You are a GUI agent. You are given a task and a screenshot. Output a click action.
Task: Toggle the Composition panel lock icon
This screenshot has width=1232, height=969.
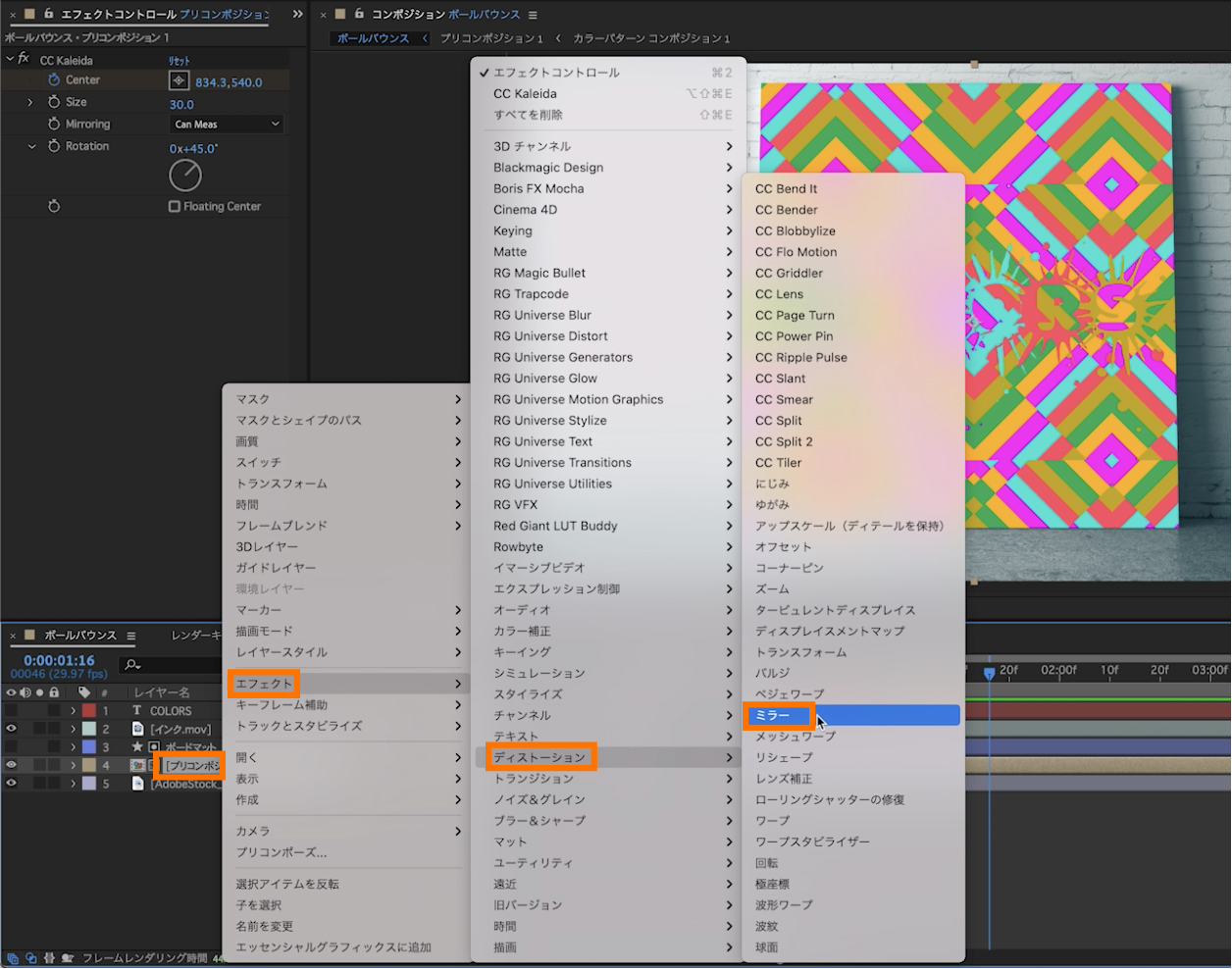[x=359, y=14]
